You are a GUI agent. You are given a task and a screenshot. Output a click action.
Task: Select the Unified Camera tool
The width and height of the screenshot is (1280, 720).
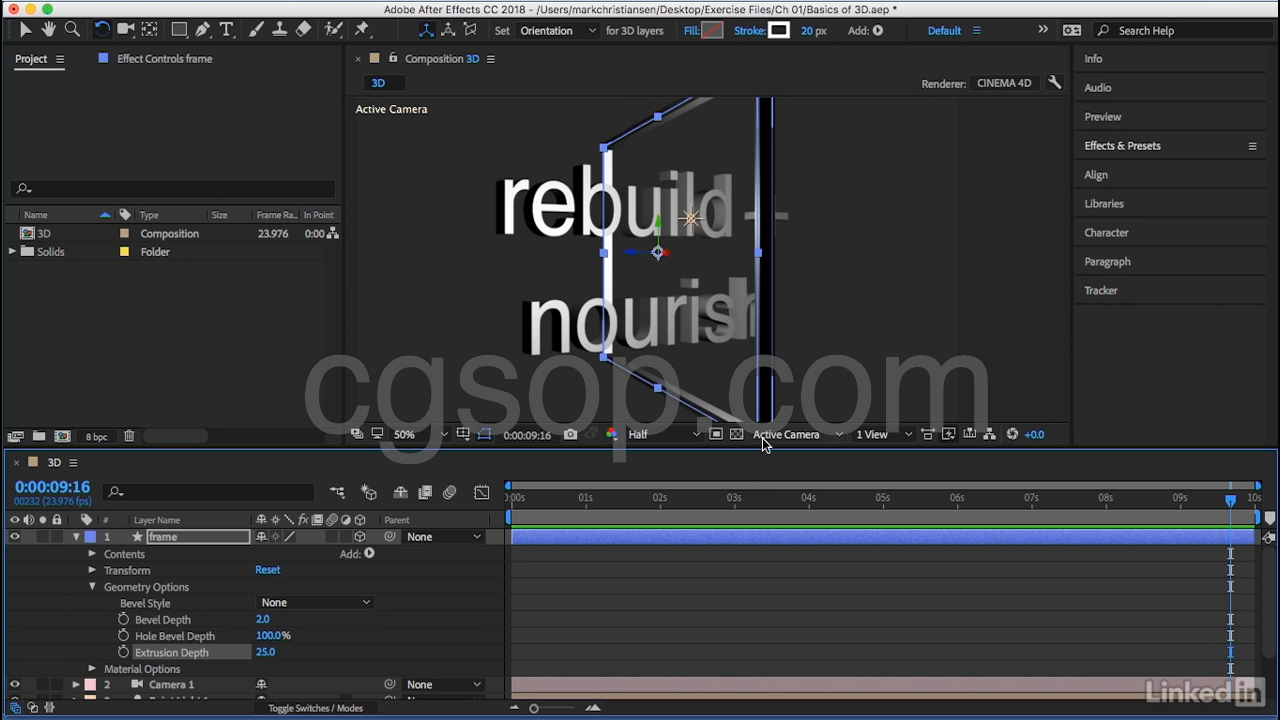coord(126,30)
